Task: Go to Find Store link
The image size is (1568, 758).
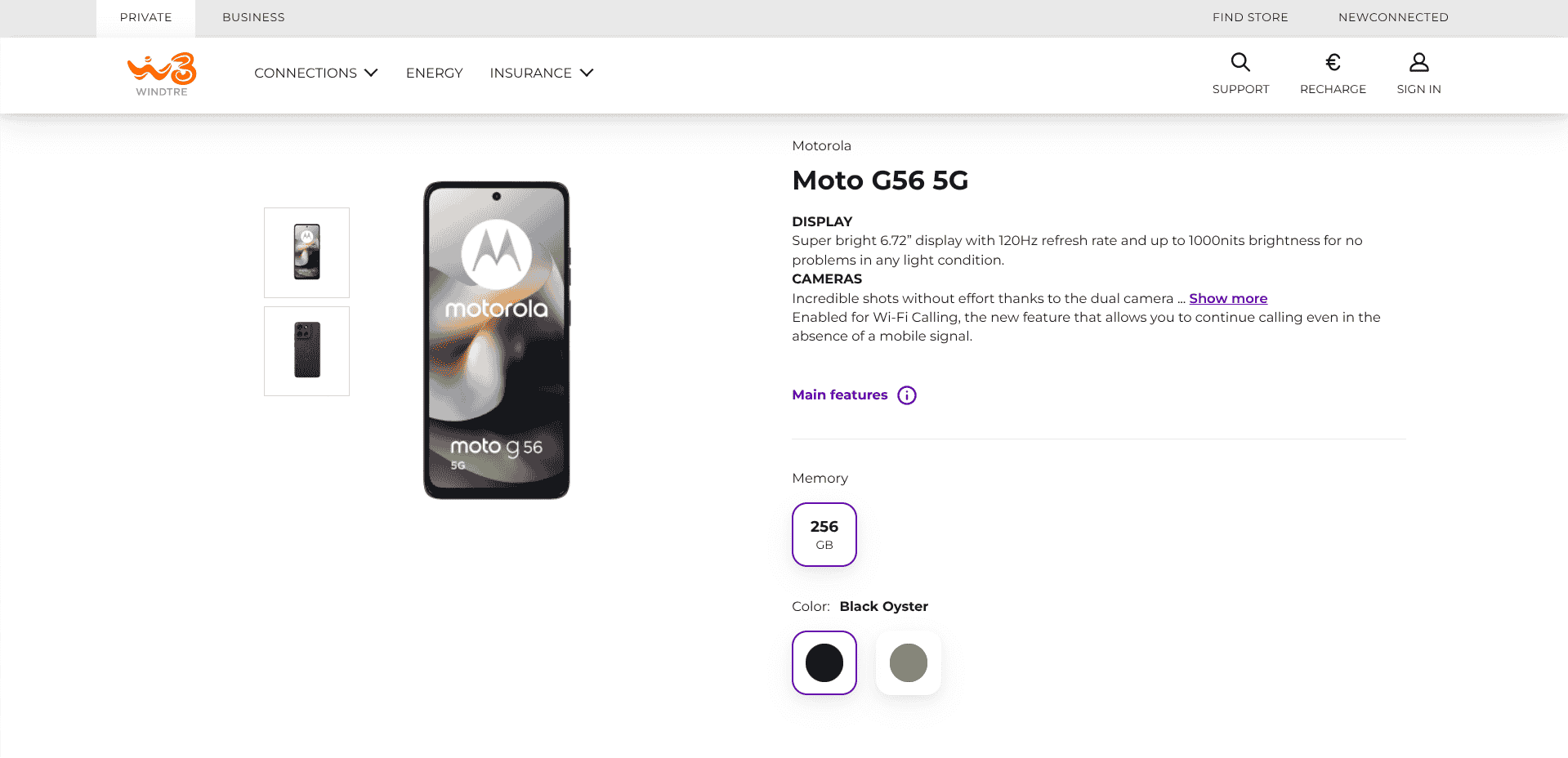Action: [1249, 17]
